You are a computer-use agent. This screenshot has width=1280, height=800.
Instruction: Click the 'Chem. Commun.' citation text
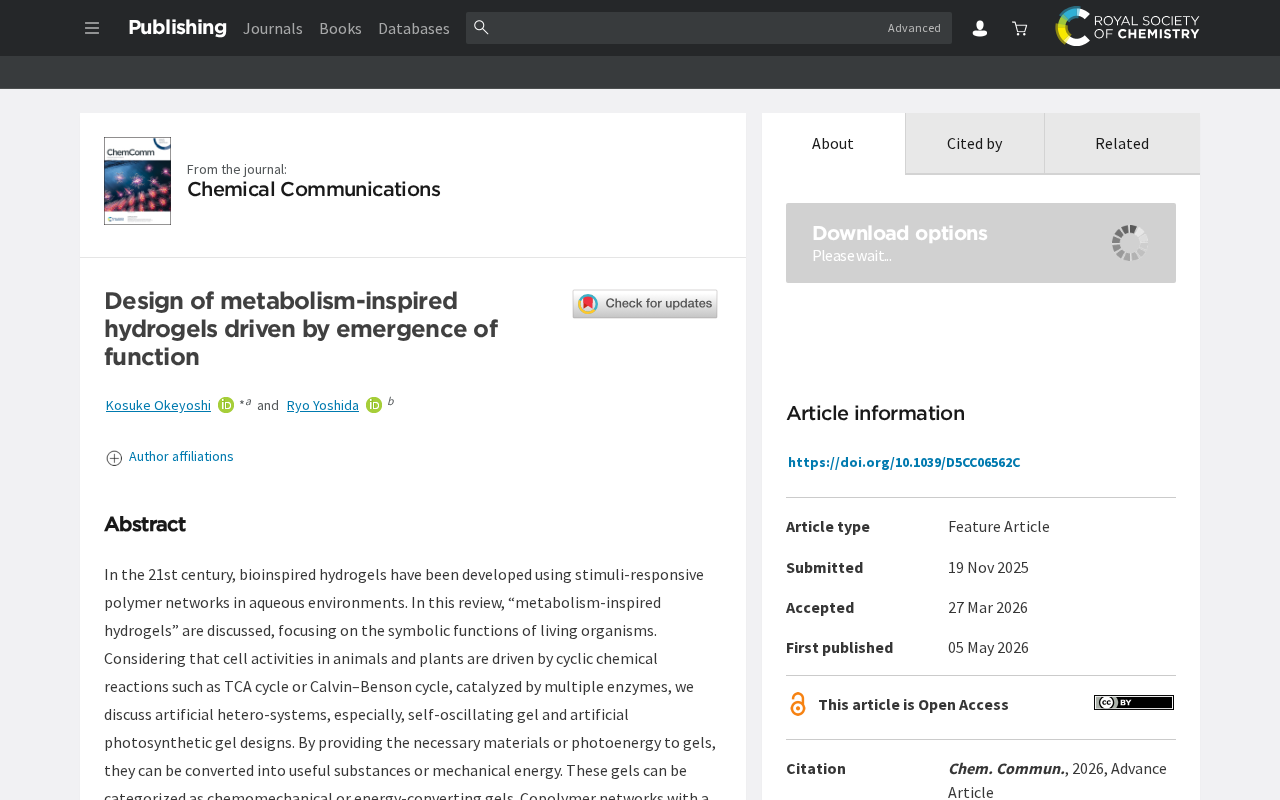point(1006,768)
